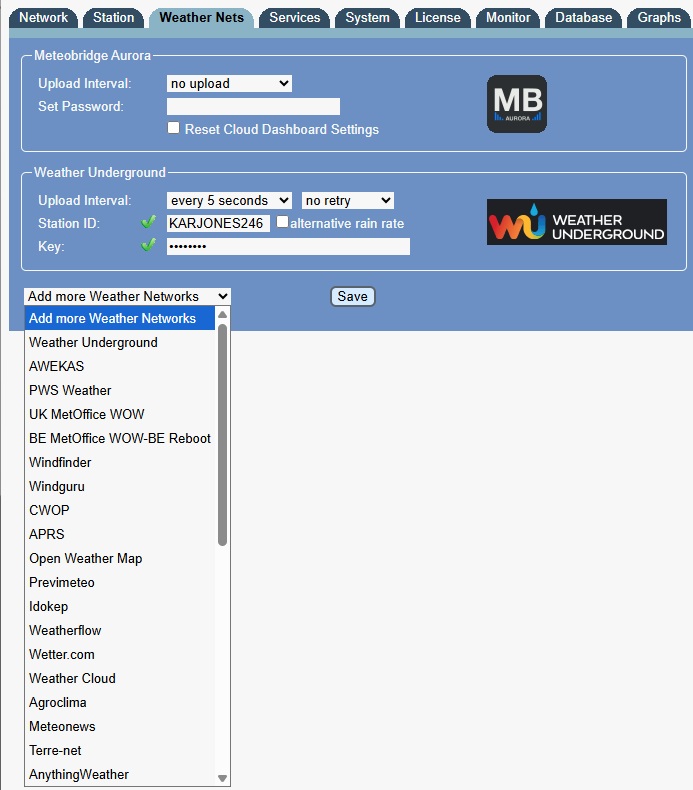This screenshot has width=693, height=790.
Task: Open the 'every 5 seconds' interval dropdown
Action: coord(229,201)
